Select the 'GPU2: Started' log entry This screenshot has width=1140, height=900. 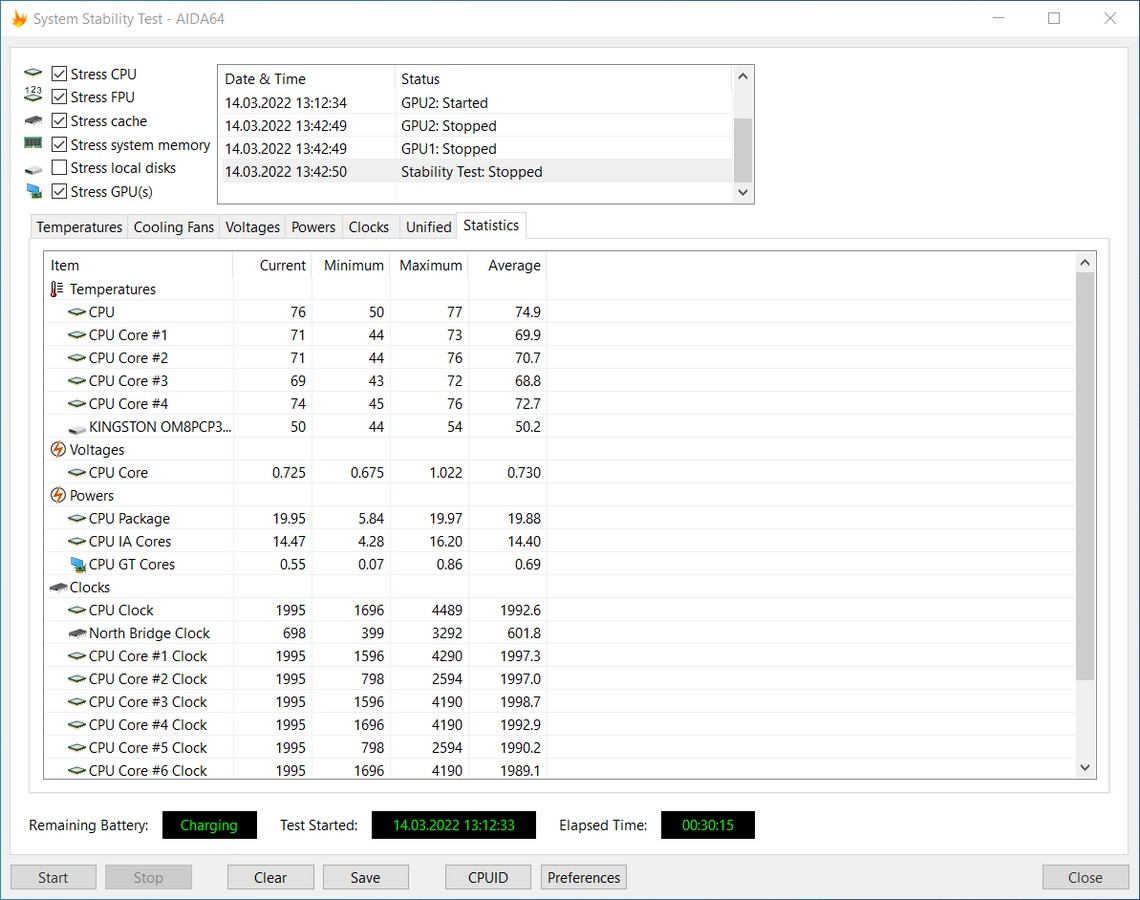coord(475,103)
